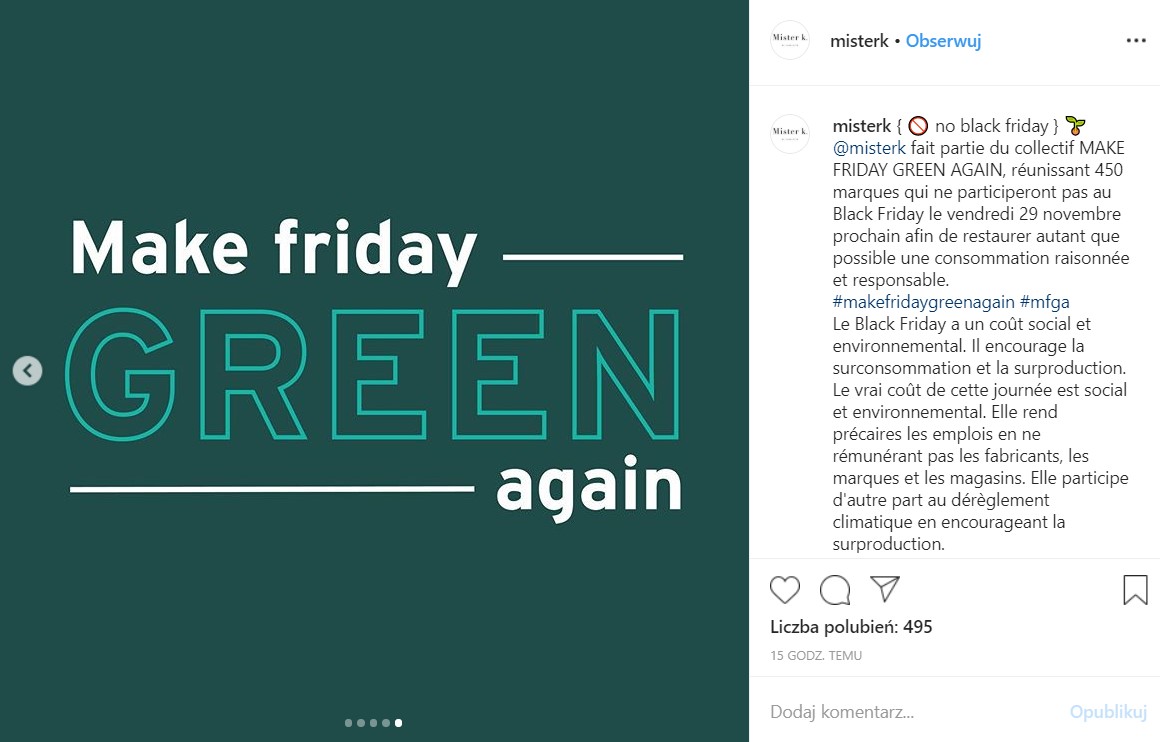Open the misterk profile picture in the header
Screen dimensions: 1160x742
(789, 41)
